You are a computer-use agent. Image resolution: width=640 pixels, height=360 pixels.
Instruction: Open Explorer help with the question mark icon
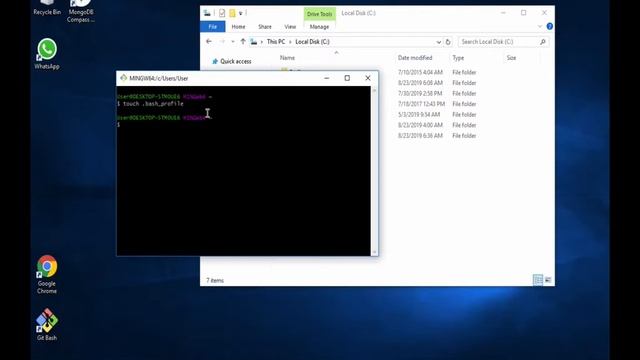pos(550,27)
